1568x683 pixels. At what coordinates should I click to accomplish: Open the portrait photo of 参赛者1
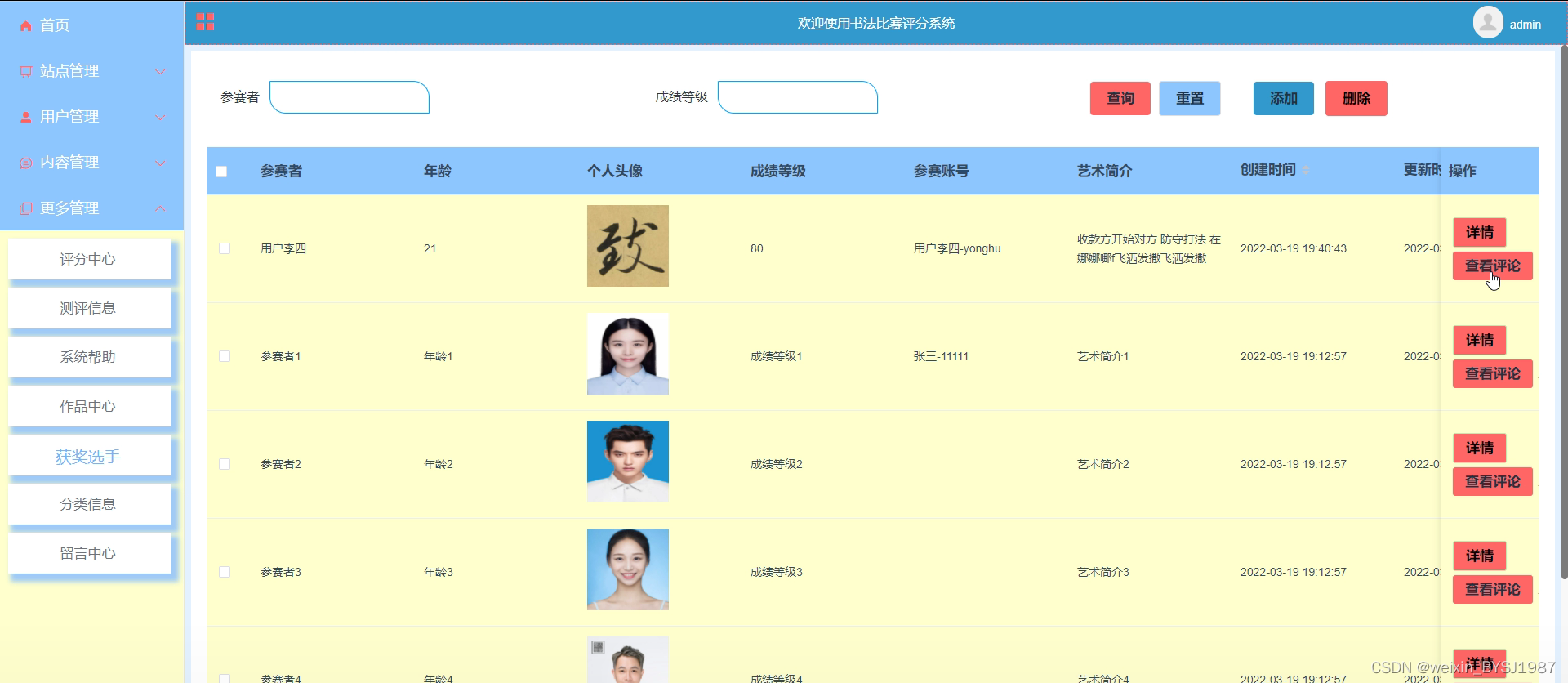[x=627, y=354]
